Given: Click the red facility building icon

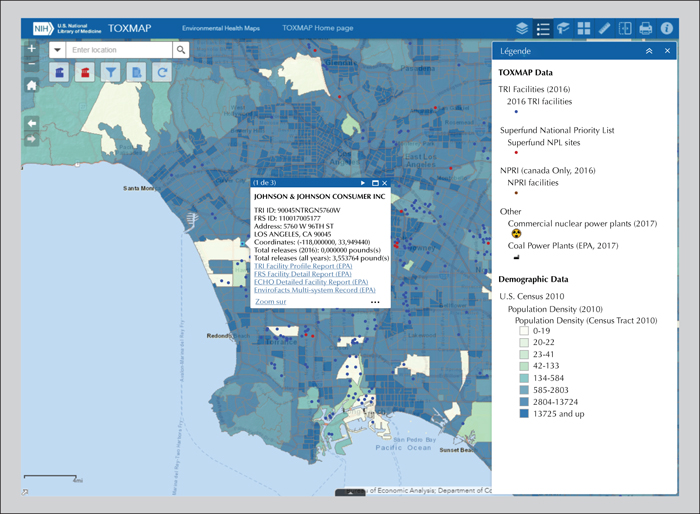Looking at the screenshot, I should coord(85,72).
